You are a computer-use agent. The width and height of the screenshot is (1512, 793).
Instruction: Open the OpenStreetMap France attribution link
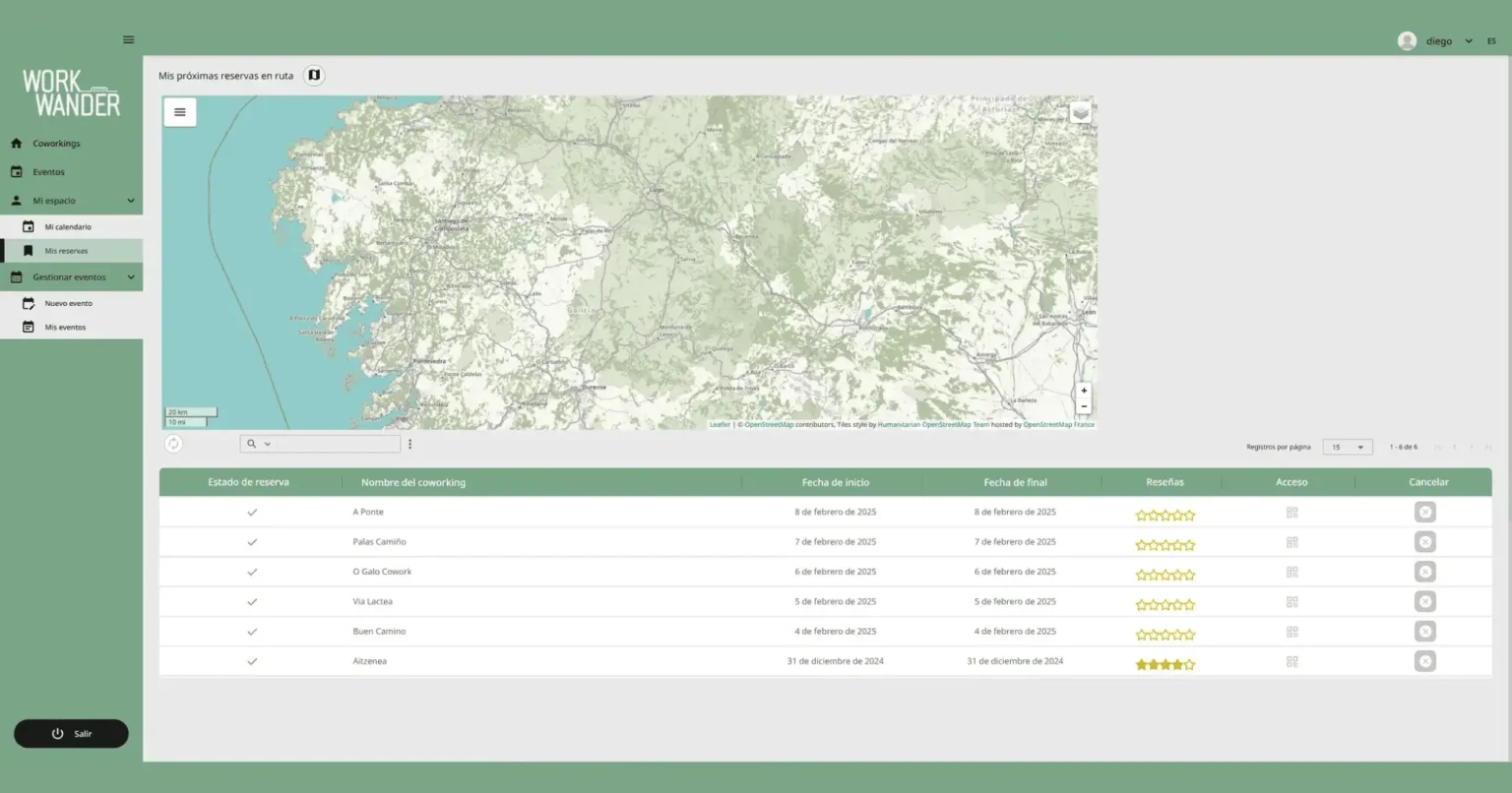1058,424
